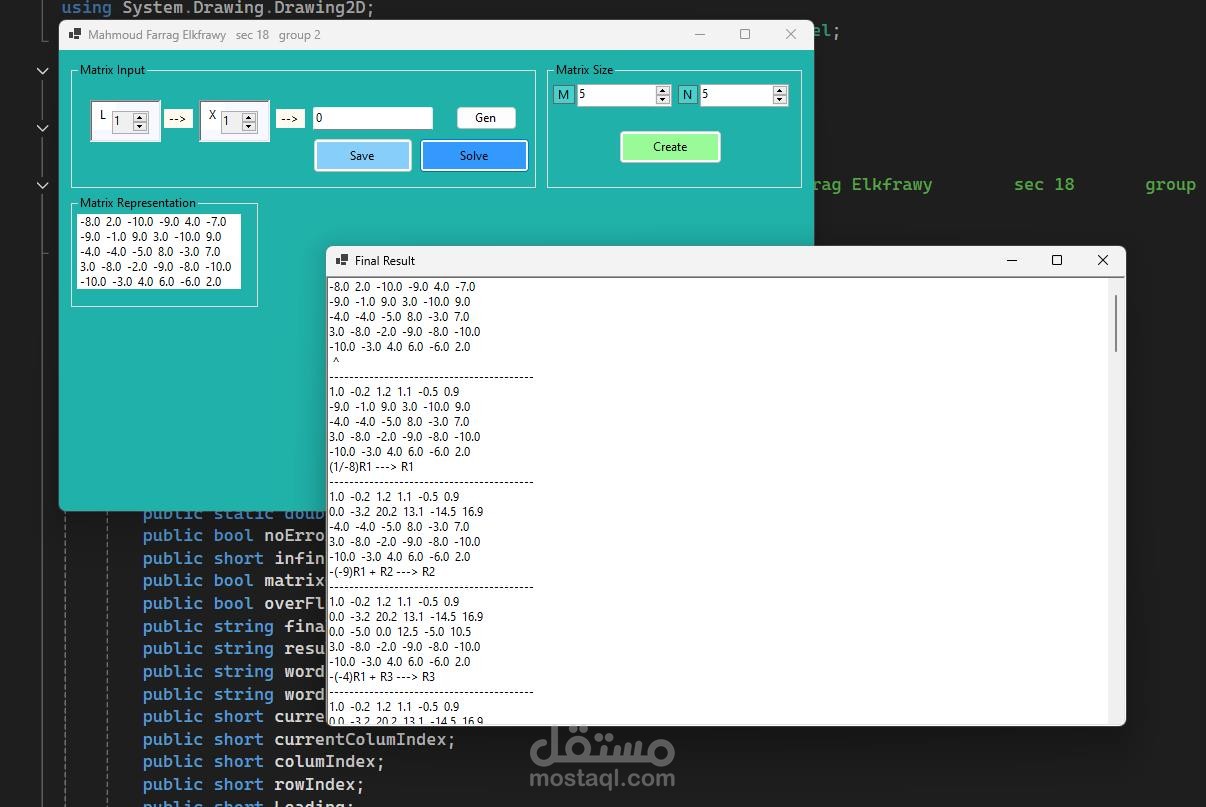Screen dimensions: 1206x807
Task: Click the M button in Matrix Size
Action: pos(564,95)
